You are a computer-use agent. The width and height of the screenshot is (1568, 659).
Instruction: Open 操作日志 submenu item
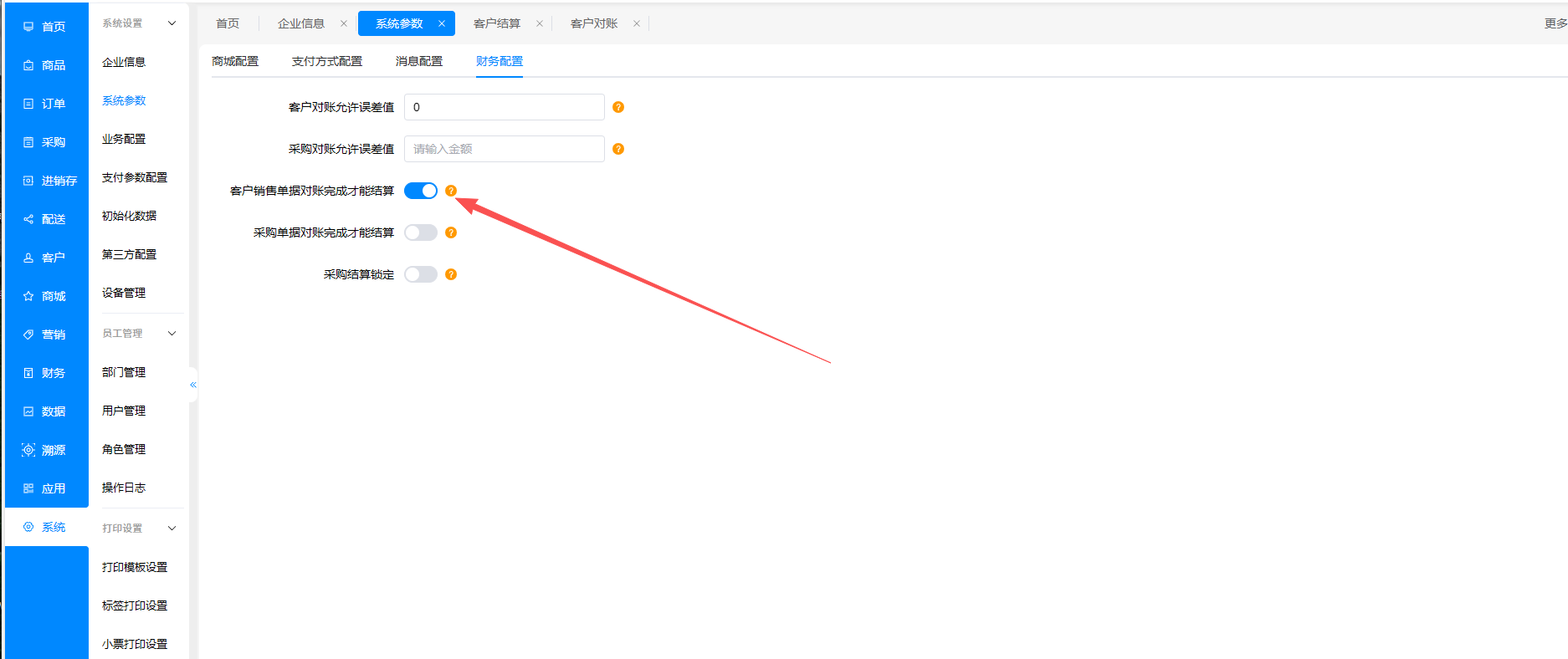point(124,488)
